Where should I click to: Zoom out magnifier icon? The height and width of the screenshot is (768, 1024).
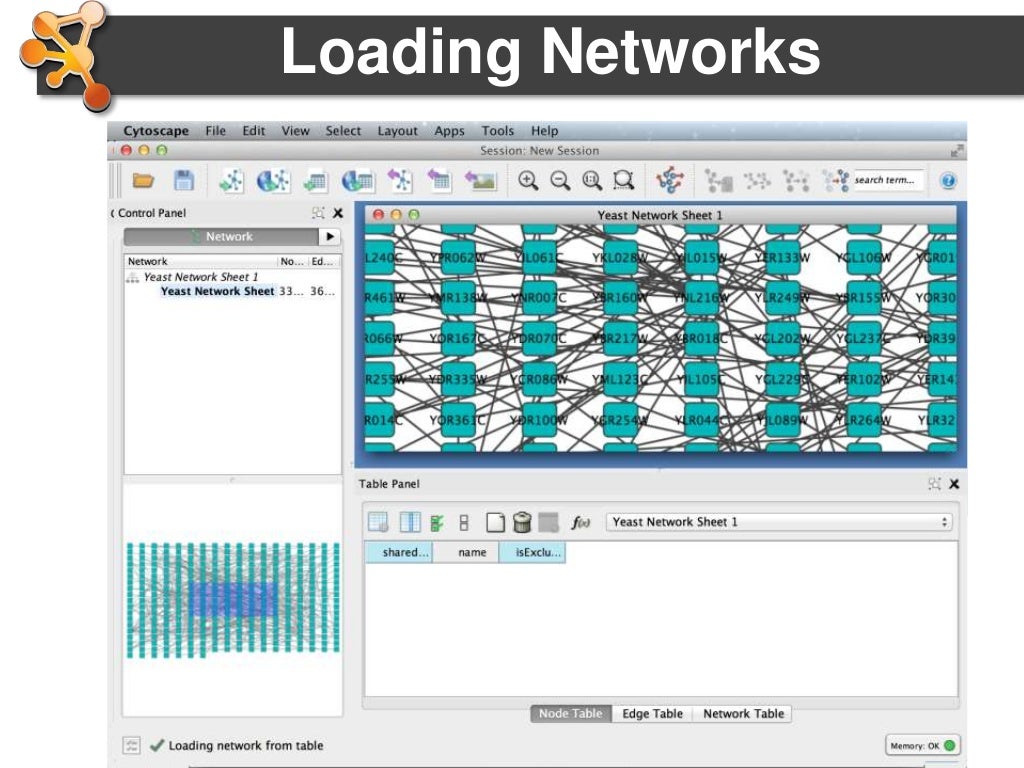[x=560, y=180]
